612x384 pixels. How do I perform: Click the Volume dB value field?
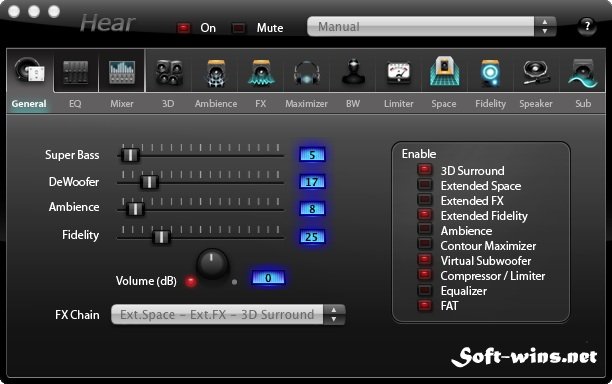(268, 278)
